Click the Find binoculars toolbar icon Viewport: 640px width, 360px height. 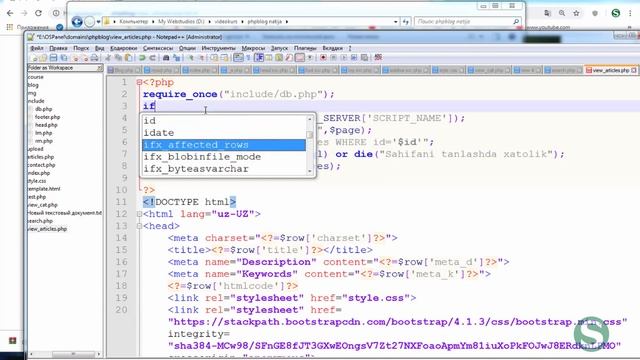166,58
